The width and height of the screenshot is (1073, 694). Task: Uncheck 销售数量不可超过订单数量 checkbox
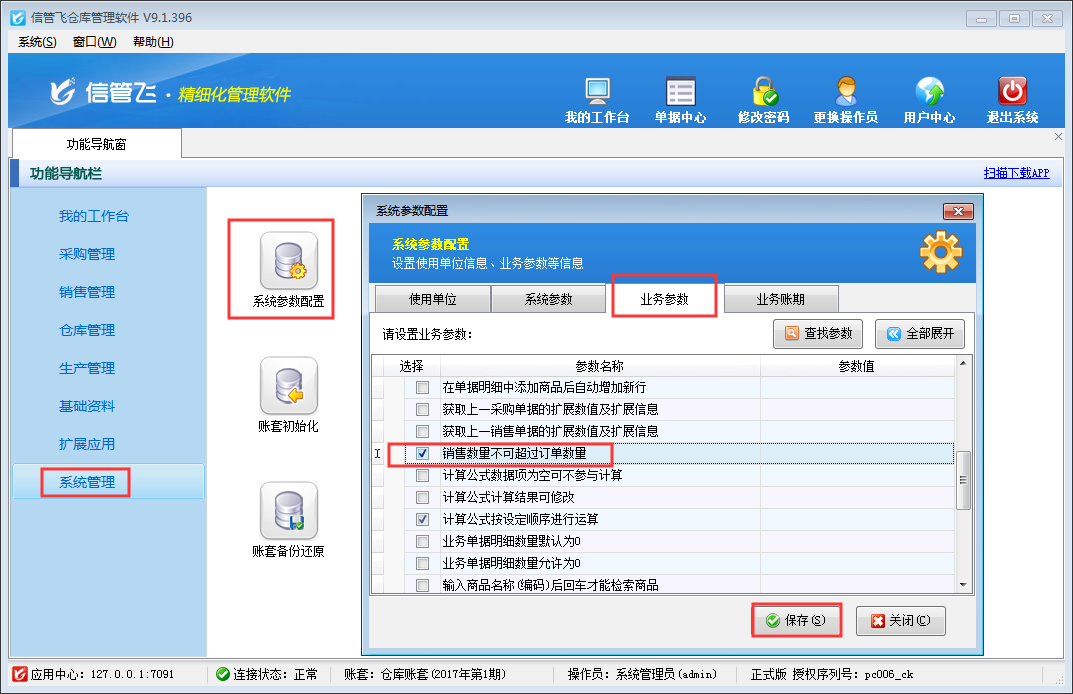tap(422, 454)
